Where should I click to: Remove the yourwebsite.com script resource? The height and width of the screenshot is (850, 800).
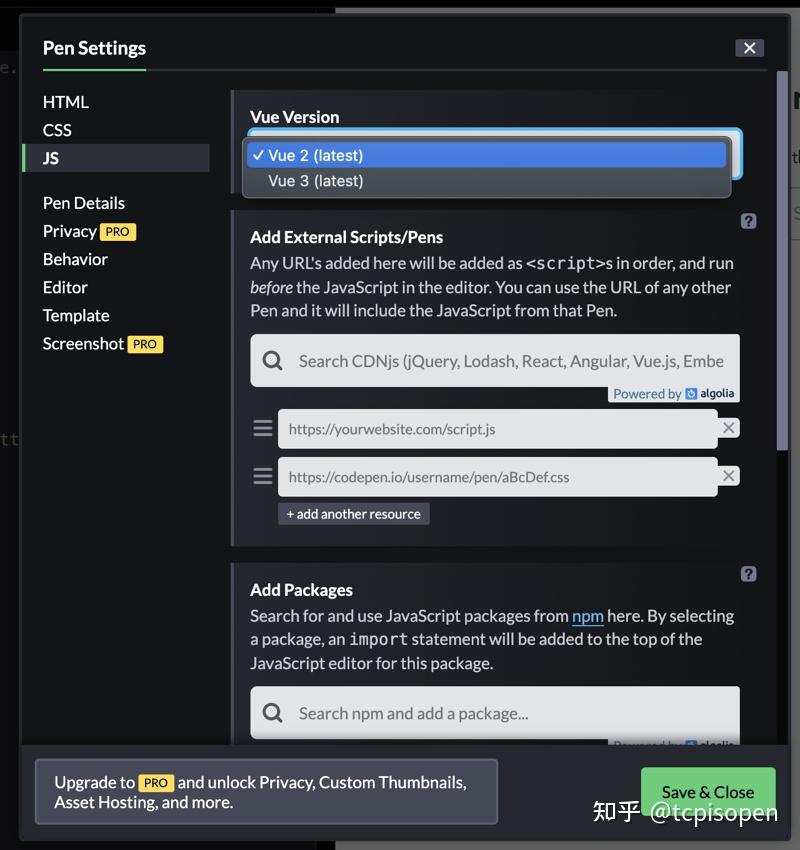729,428
